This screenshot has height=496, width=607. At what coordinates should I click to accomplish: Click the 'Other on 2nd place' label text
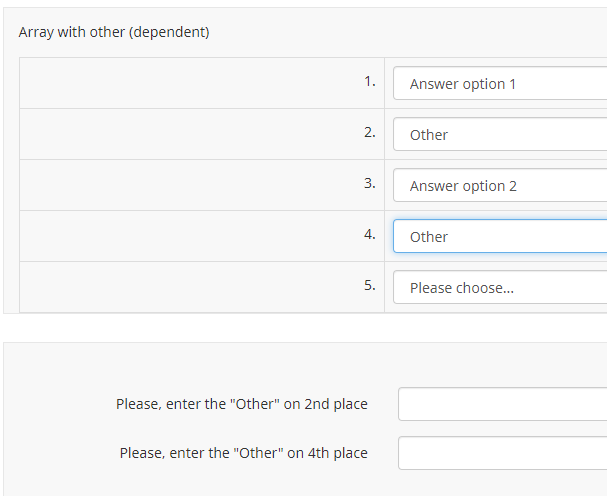tap(241, 404)
